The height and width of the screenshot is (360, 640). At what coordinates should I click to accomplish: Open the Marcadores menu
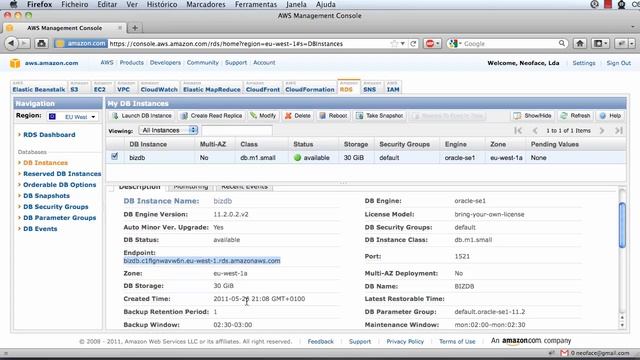tap(206, 4)
